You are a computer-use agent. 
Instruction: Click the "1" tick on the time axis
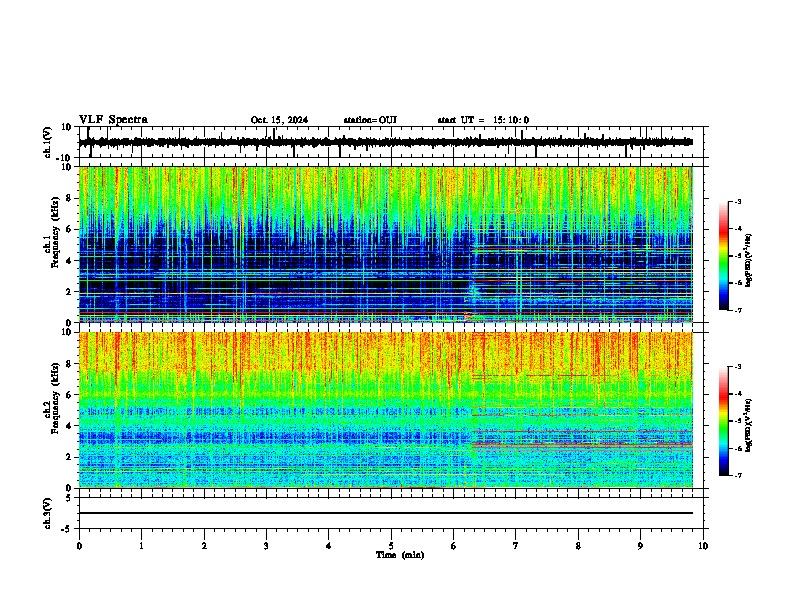141,546
